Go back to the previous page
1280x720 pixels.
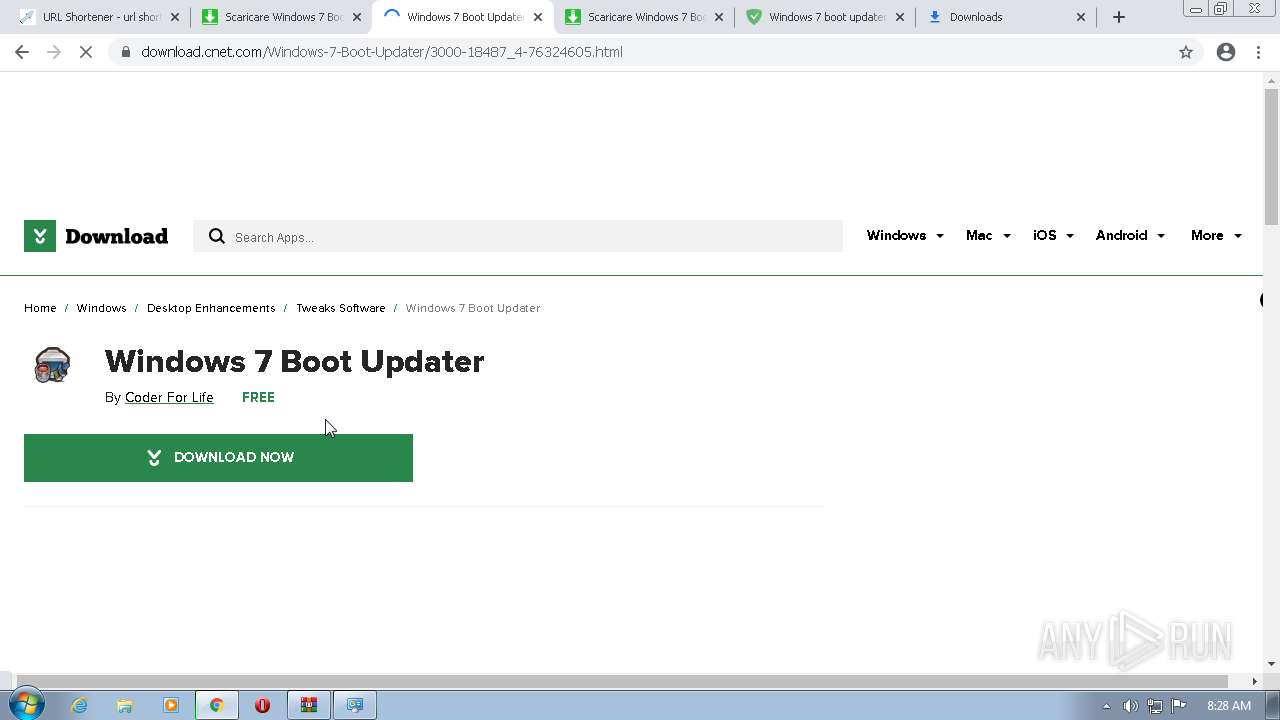pos(22,52)
